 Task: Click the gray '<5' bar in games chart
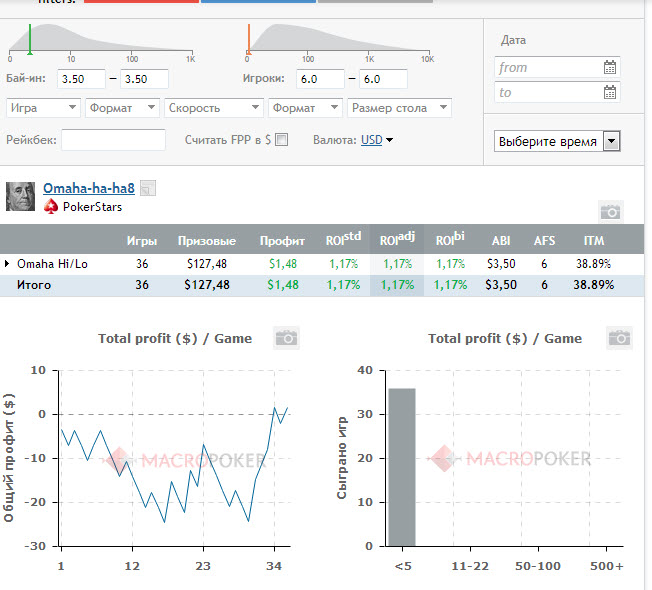pos(402,467)
